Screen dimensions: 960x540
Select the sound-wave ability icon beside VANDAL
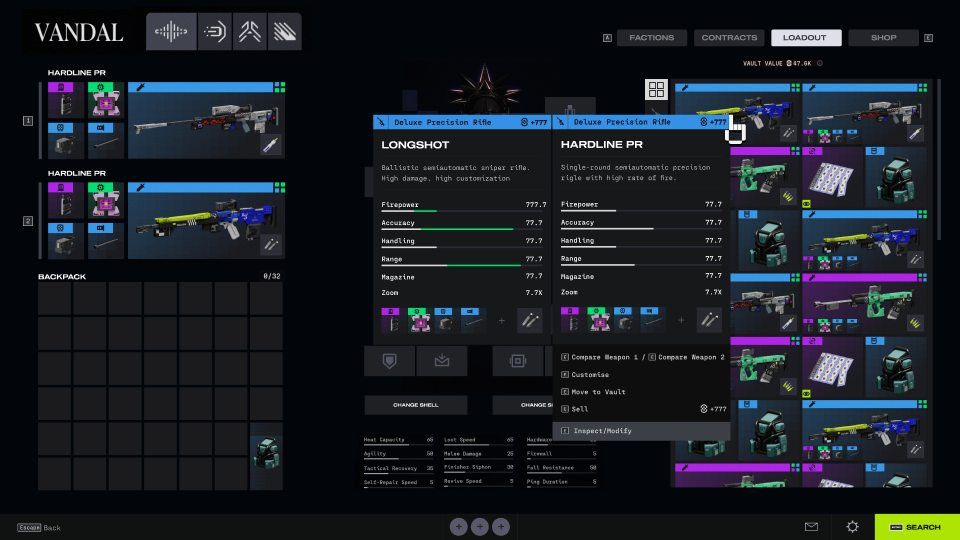[x=171, y=31]
